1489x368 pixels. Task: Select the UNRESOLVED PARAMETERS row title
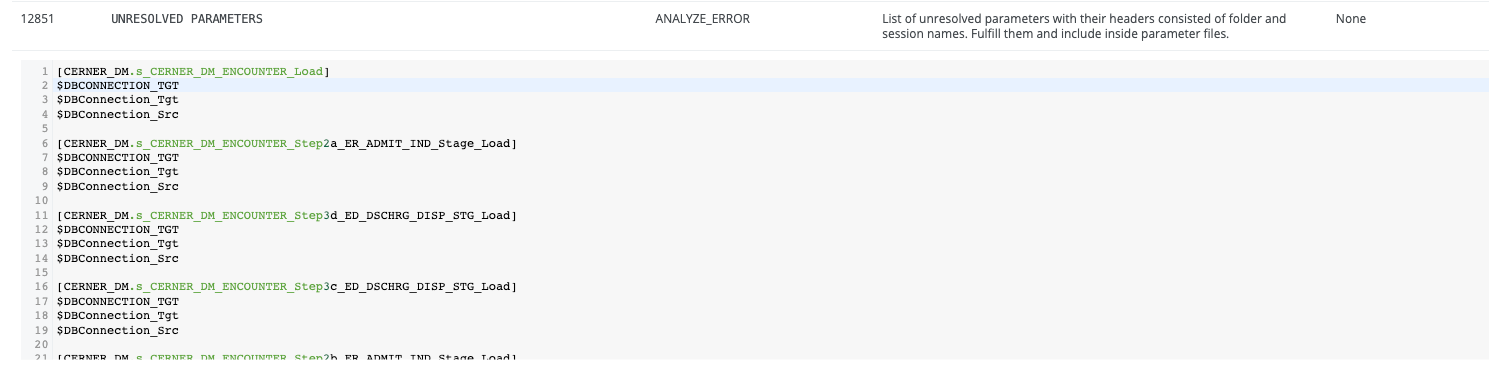[187, 19]
